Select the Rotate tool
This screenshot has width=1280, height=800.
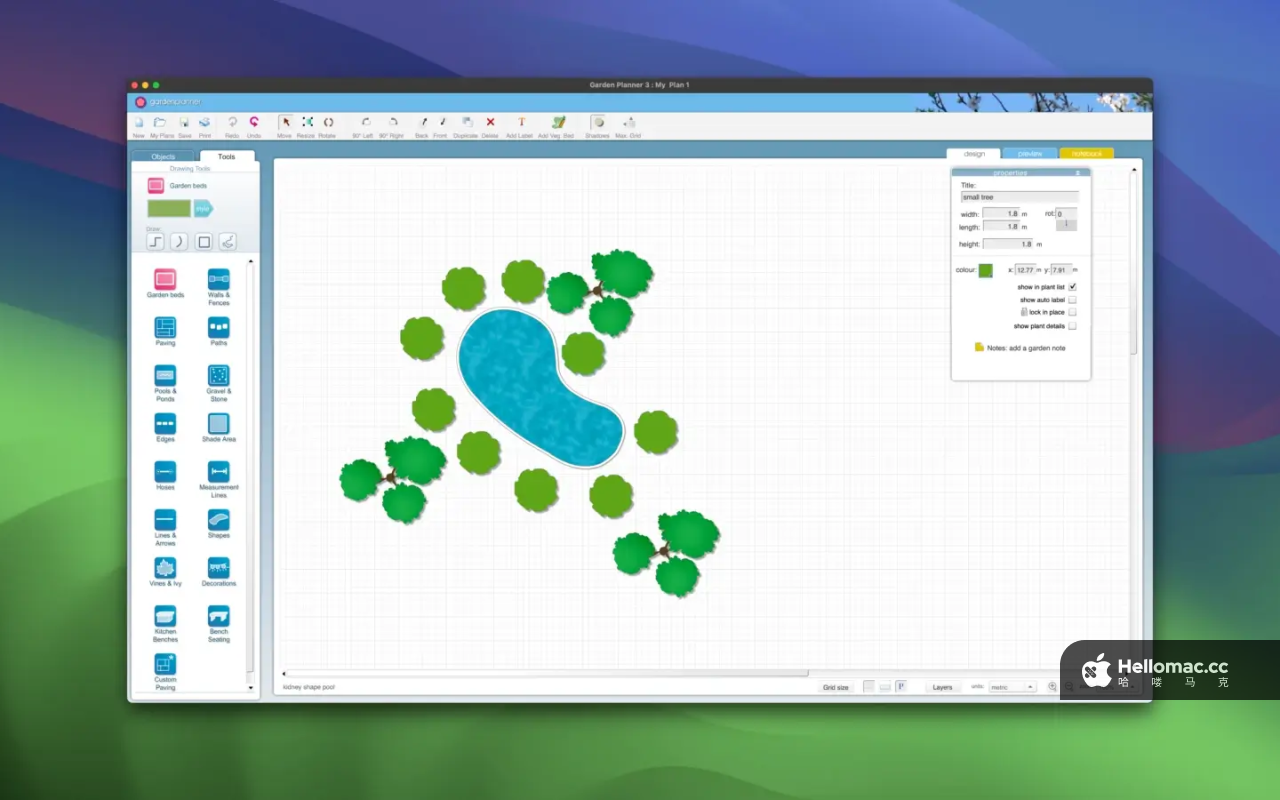[x=328, y=123]
